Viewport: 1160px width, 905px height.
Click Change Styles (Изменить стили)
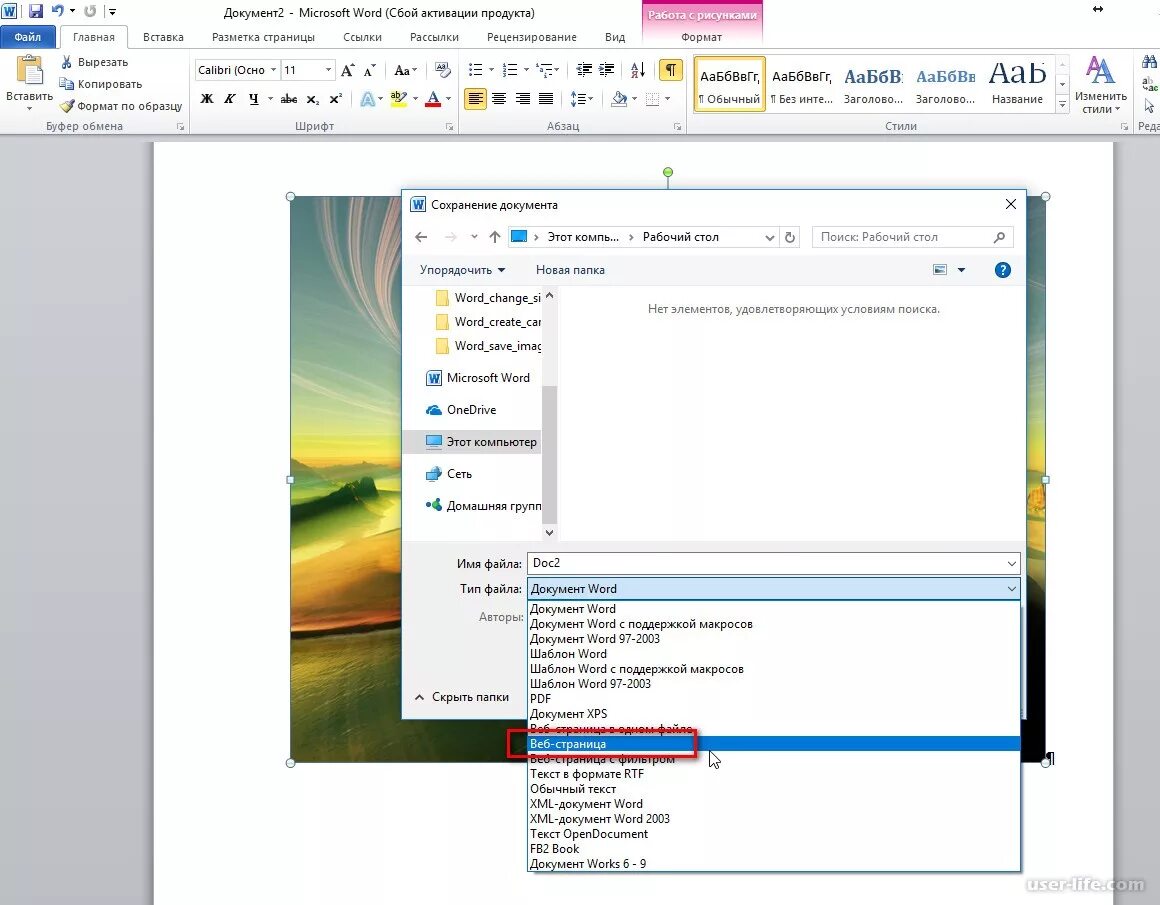[1100, 85]
